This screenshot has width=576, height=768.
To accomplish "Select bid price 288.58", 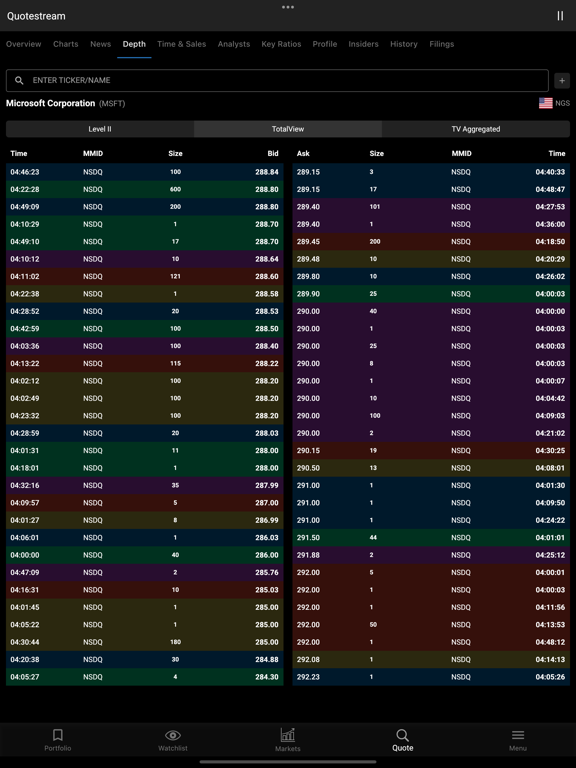I will (x=267, y=294).
